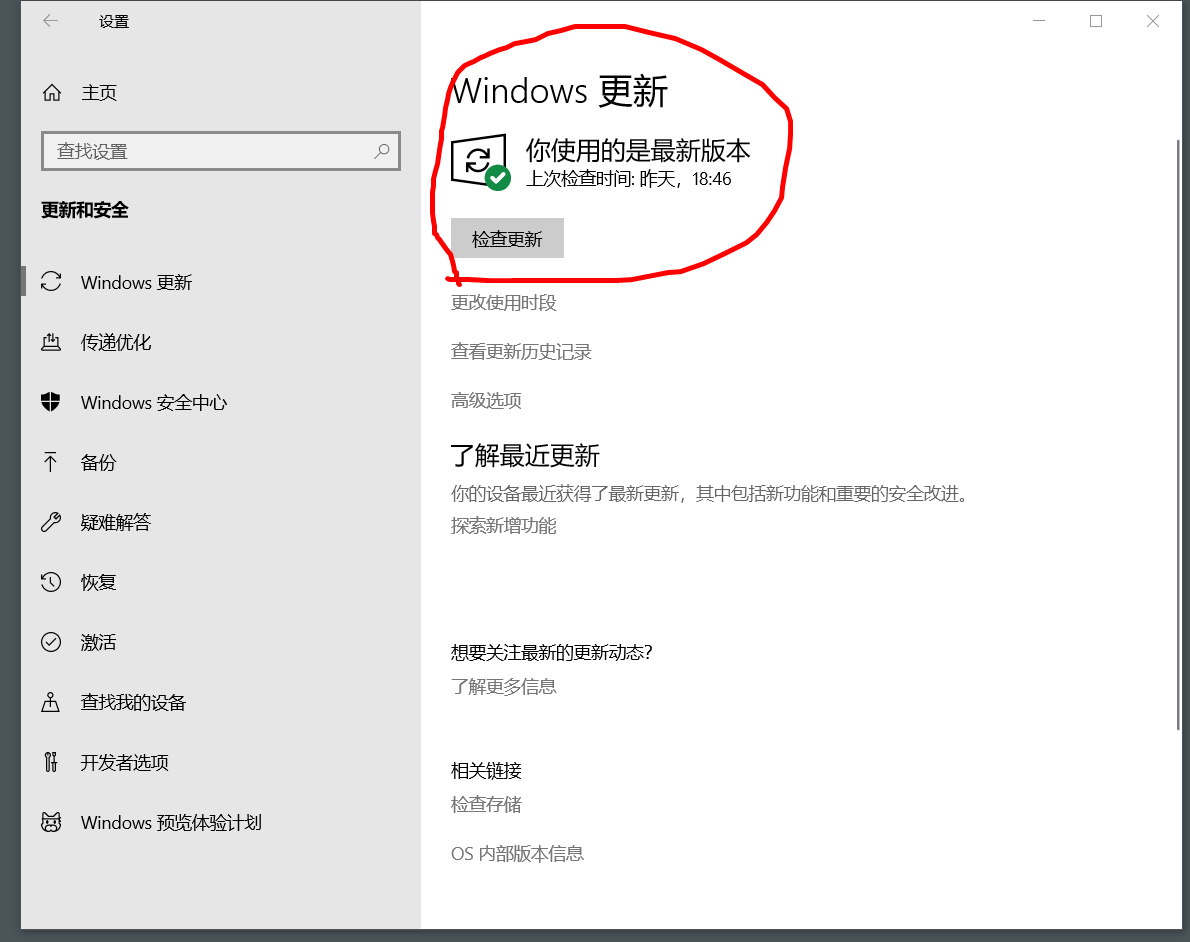The image size is (1190, 942).
Task: Click the 想要关注最新的更新动态 text
Action: coord(552,652)
